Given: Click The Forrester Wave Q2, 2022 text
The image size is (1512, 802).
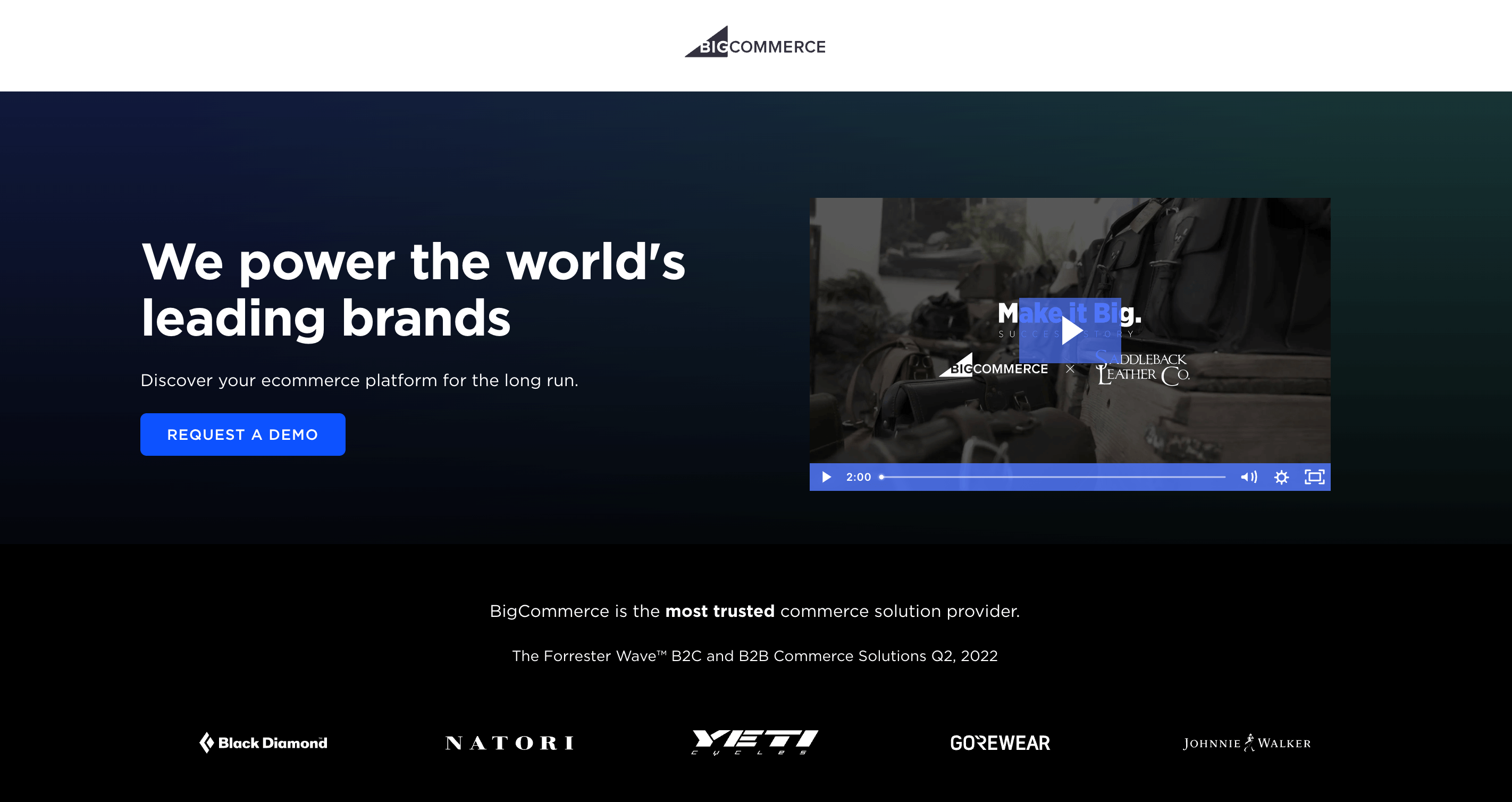Looking at the screenshot, I should (x=755, y=656).
